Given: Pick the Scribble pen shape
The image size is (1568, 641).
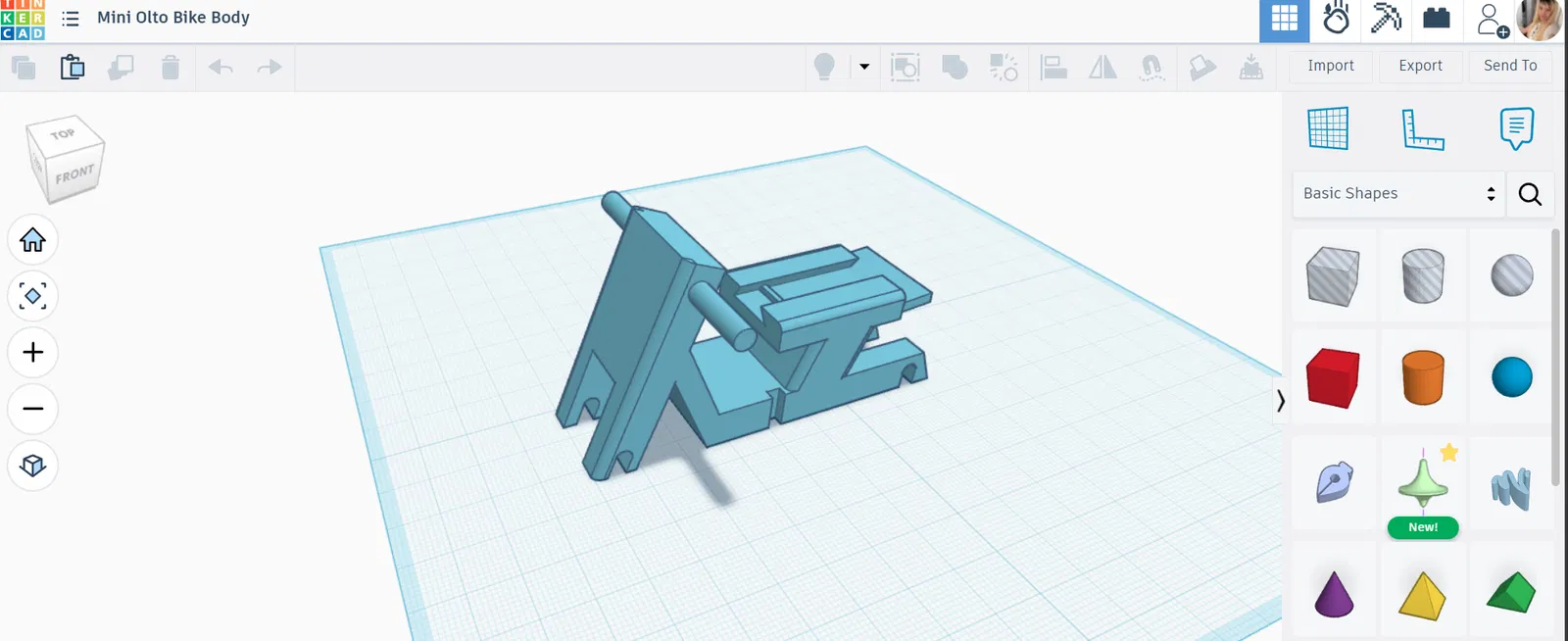Looking at the screenshot, I should pos(1333,483).
